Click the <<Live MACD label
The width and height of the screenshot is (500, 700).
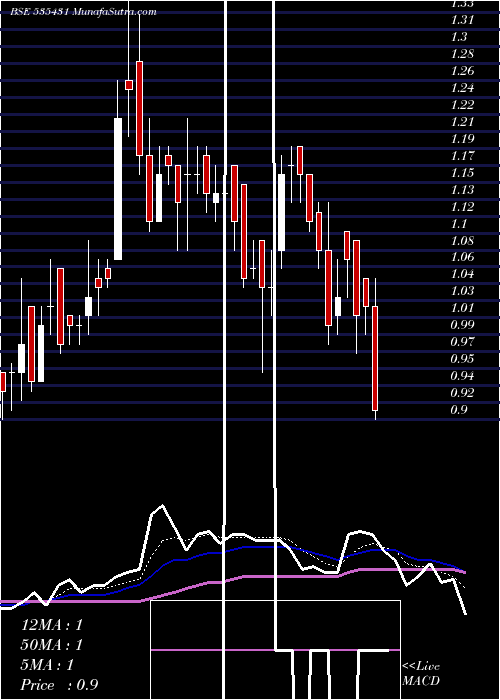pyautogui.click(x=421, y=674)
